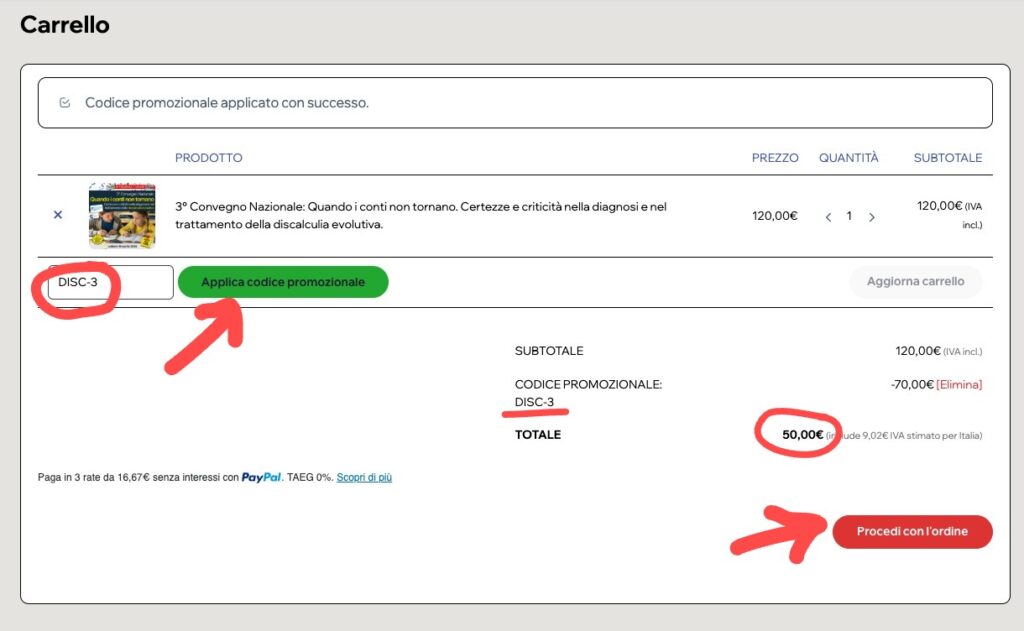Proceed with Procedi con l'ordine button

pos(912,532)
